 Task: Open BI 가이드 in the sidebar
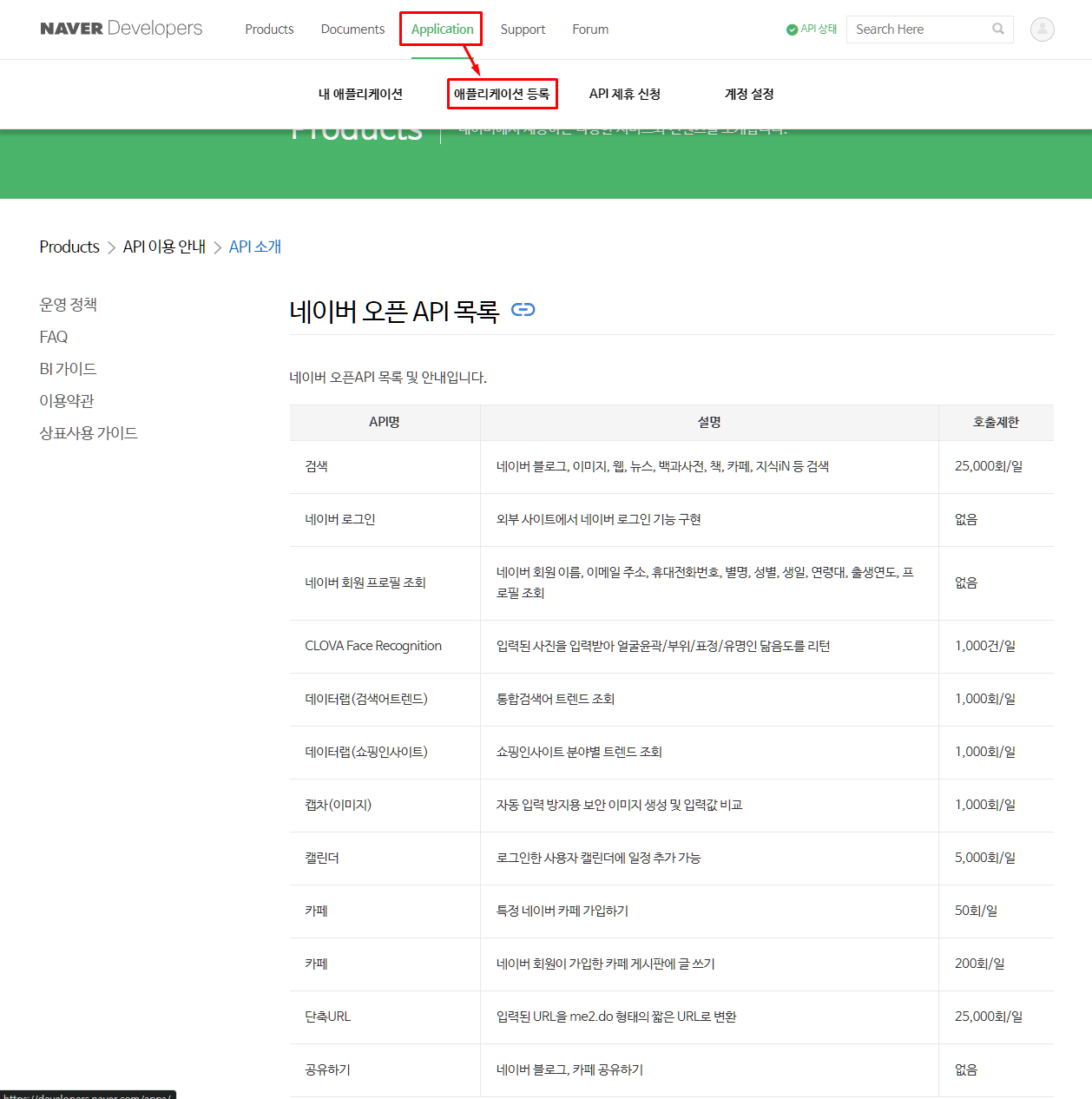(x=68, y=369)
